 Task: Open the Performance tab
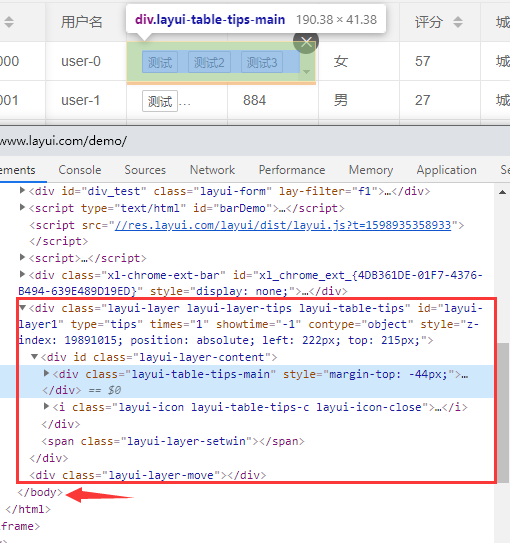[292, 170]
